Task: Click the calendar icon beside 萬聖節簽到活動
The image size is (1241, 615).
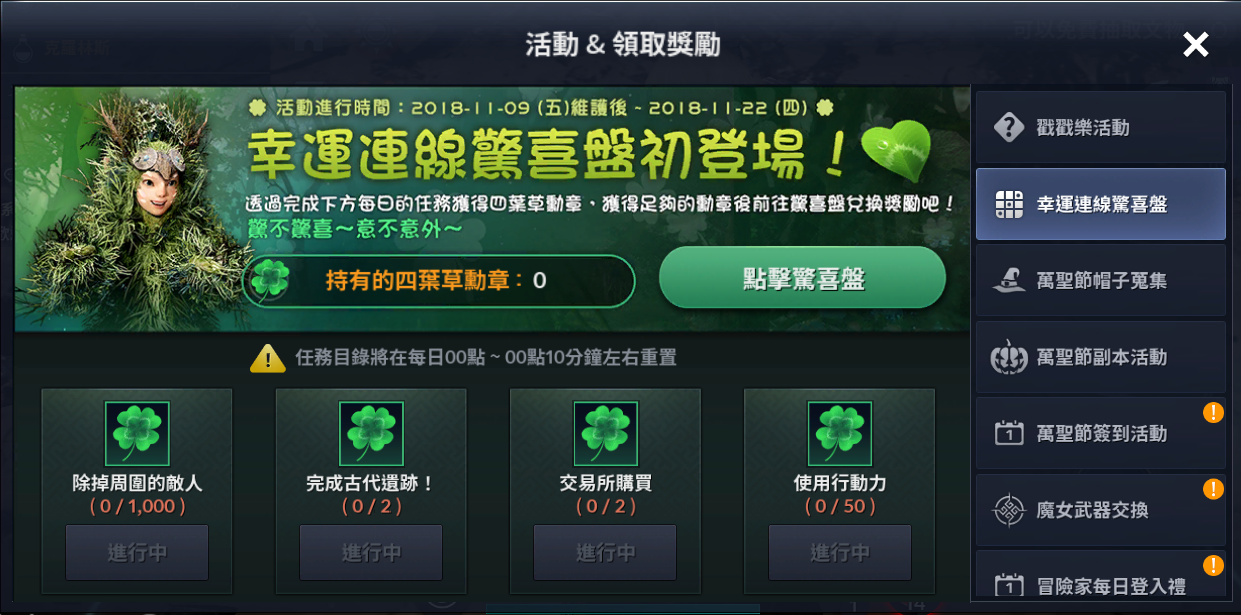Action: click(x=1009, y=434)
